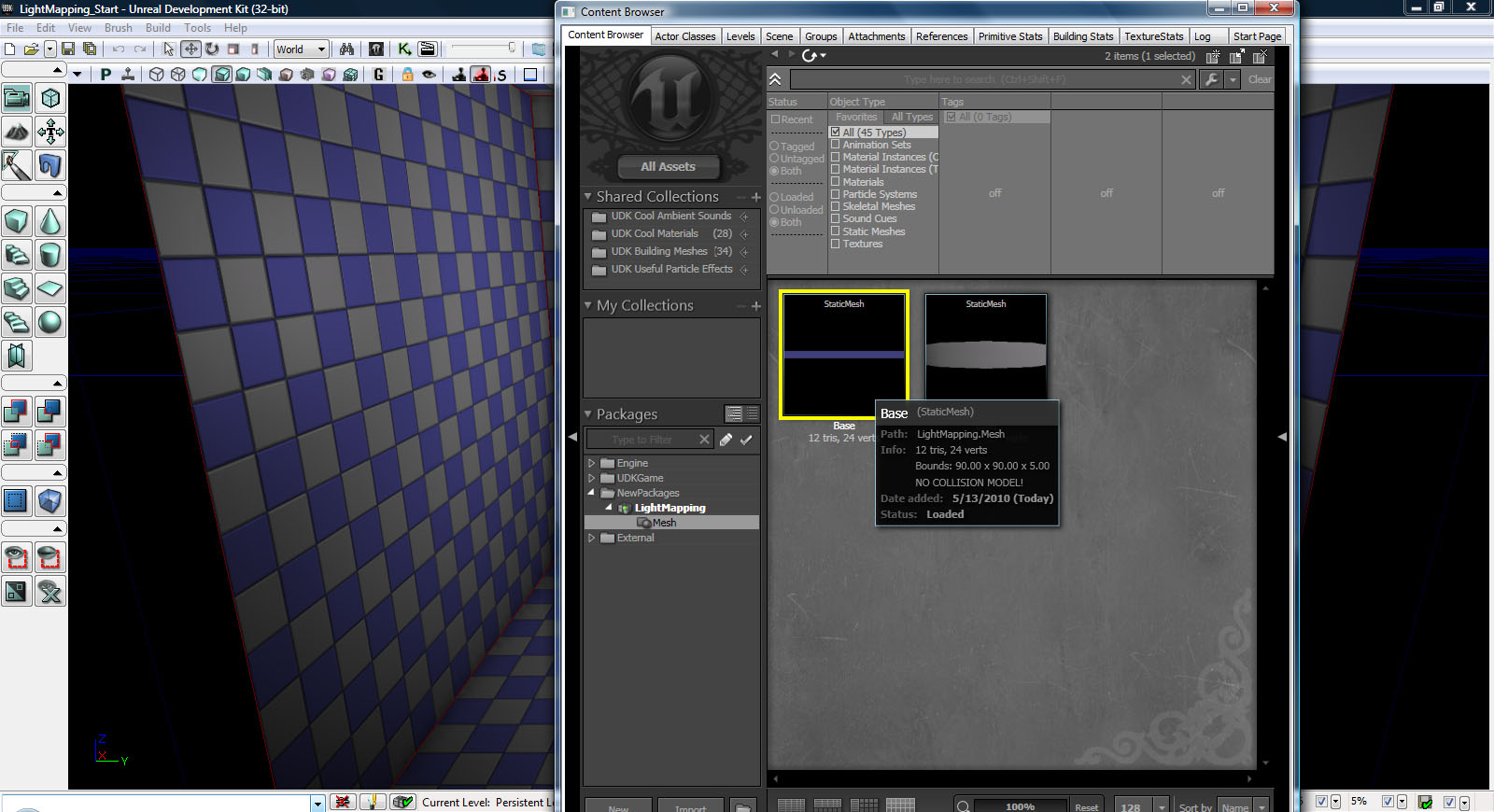Toggle Game View with G icon
This screenshot has height=812, width=1494.
pyautogui.click(x=378, y=75)
